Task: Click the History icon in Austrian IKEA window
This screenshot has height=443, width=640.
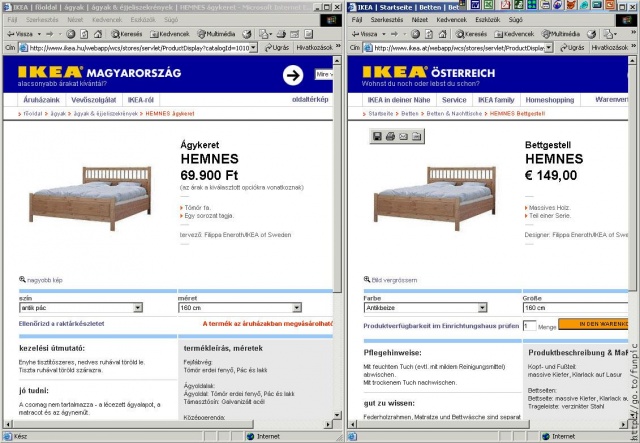Action: point(591,34)
